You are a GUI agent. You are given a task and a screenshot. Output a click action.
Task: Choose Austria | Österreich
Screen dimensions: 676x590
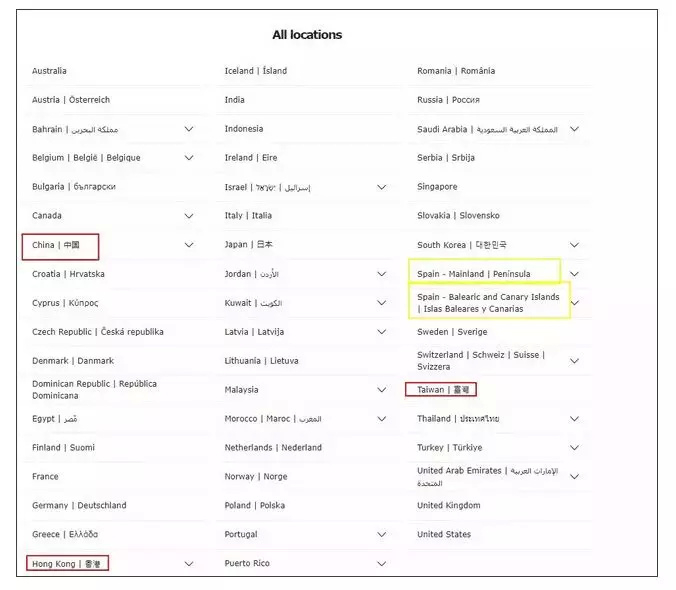point(71,100)
